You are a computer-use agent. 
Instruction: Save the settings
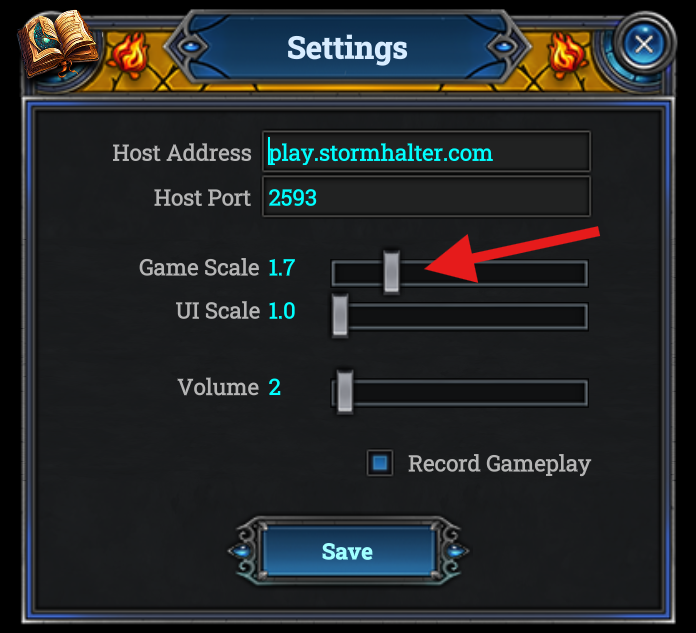348,551
